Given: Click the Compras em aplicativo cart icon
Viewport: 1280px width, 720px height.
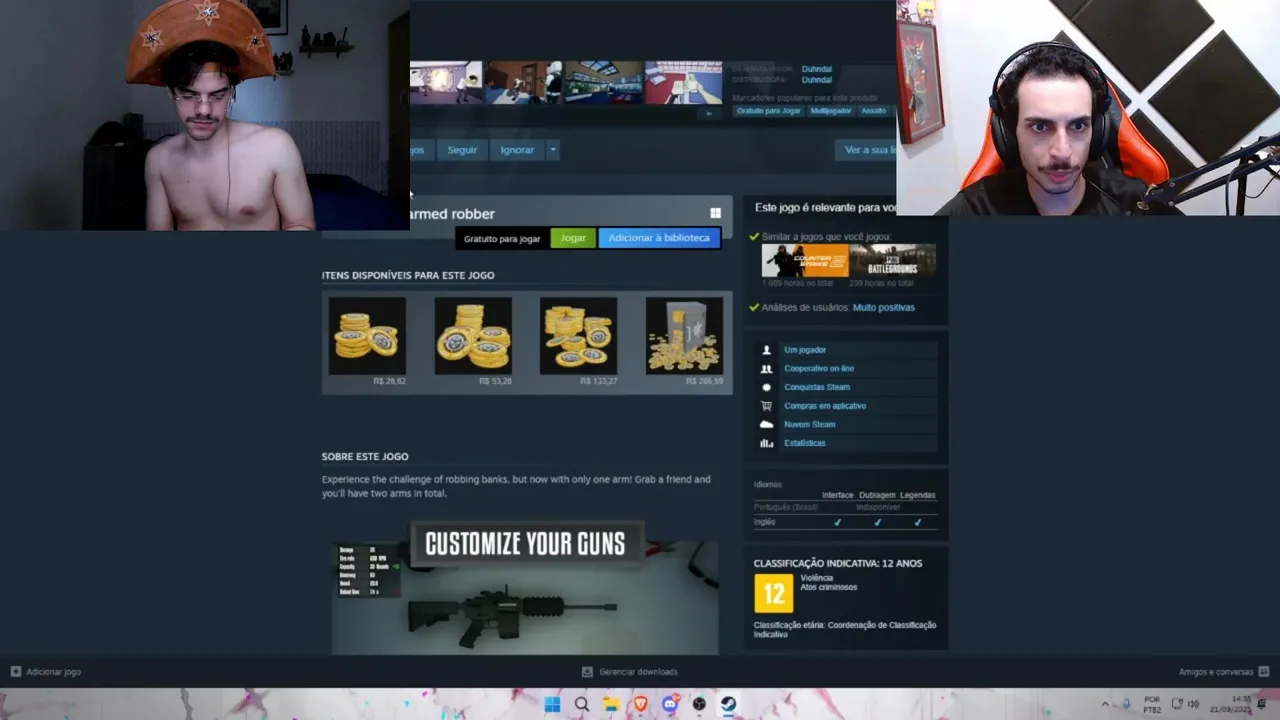Looking at the screenshot, I should tap(766, 406).
